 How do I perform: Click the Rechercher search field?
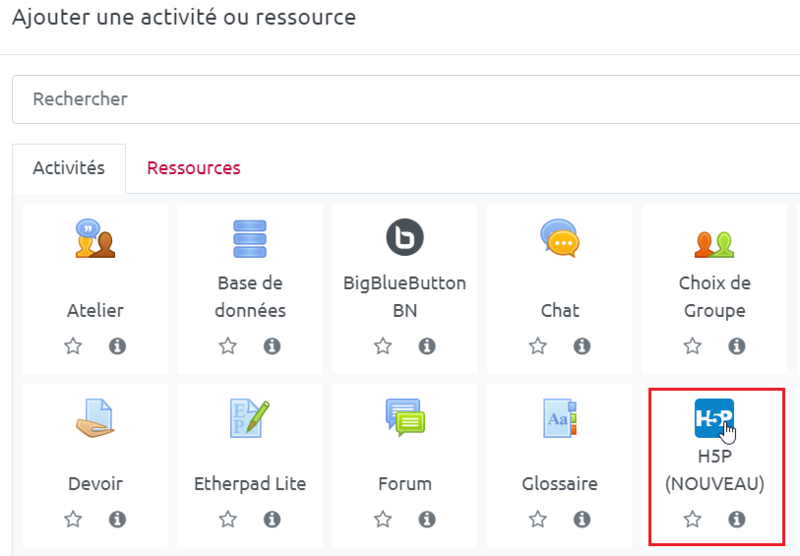pos(400,99)
